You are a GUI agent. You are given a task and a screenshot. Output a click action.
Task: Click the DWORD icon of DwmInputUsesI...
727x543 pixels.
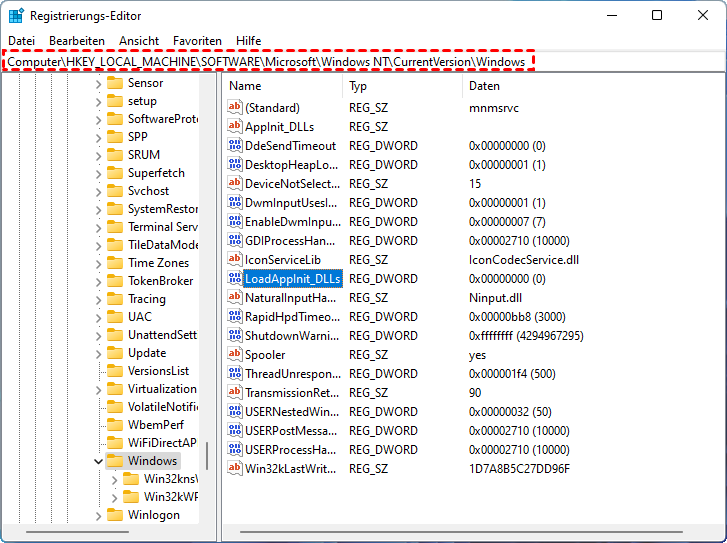pyautogui.click(x=235, y=203)
